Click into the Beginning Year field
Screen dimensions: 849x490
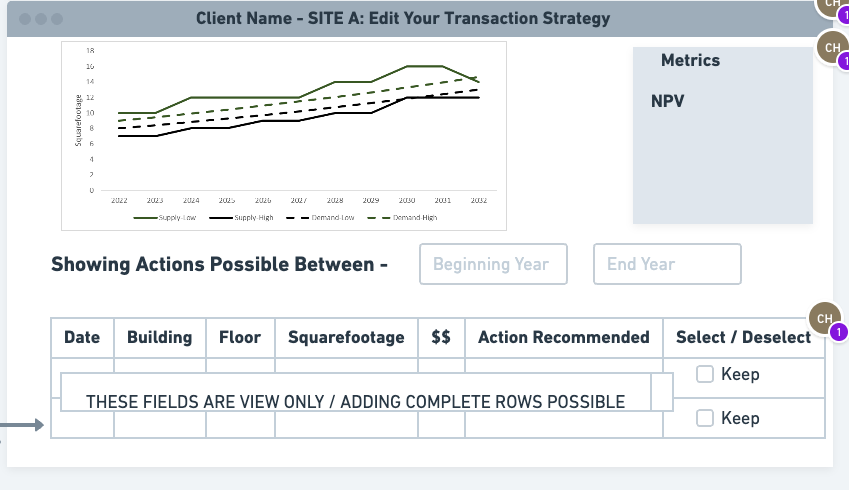[x=493, y=264]
